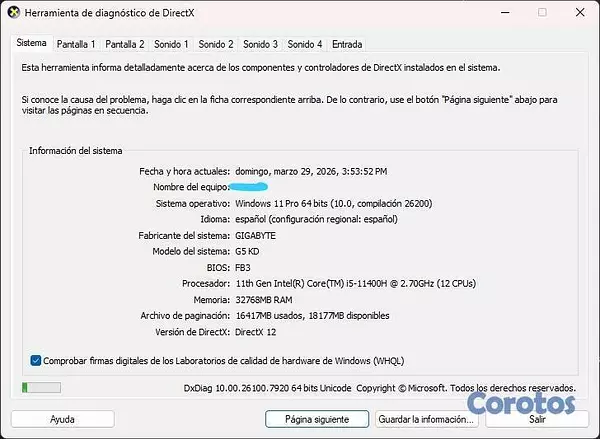Open the Entrada tab
Viewport: 600px width, 439px height.
(x=347, y=44)
